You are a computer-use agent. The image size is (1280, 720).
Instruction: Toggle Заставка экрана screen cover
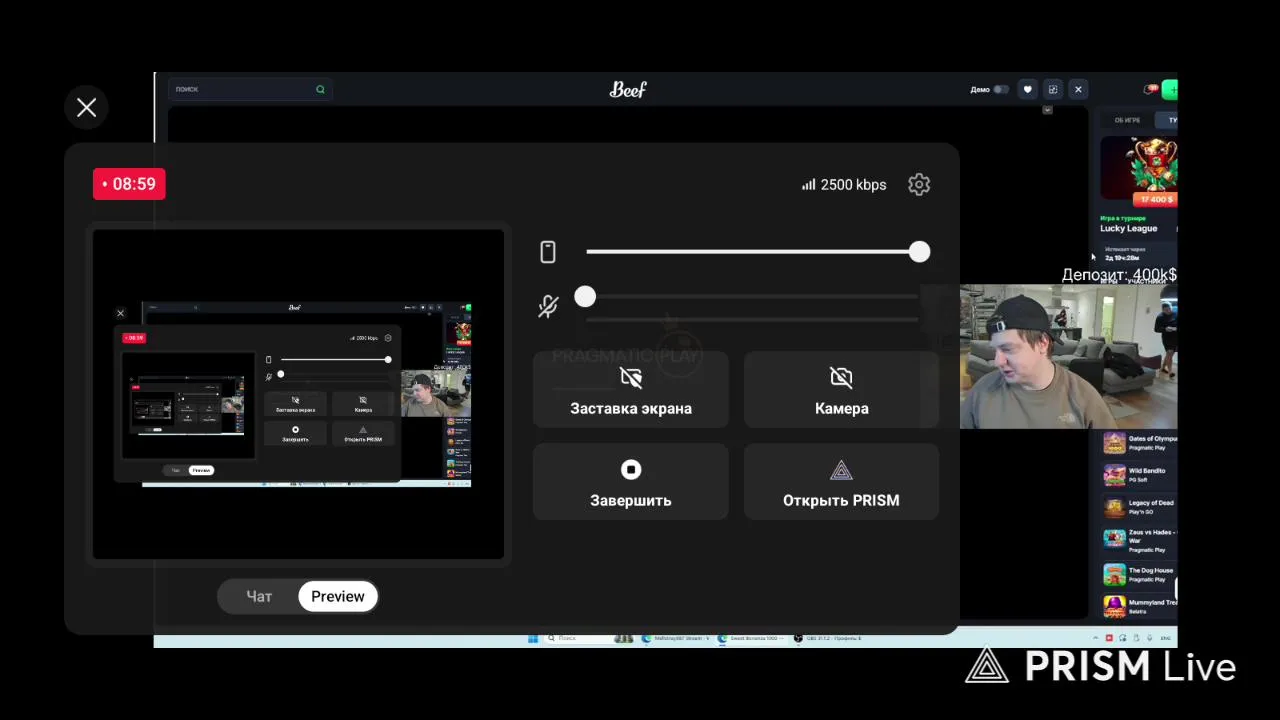[x=631, y=390]
